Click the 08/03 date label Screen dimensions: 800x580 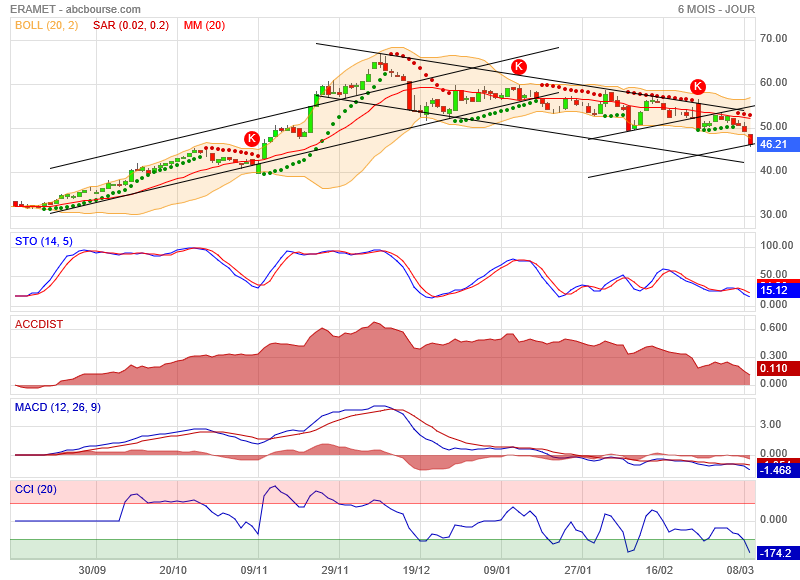(x=740, y=570)
